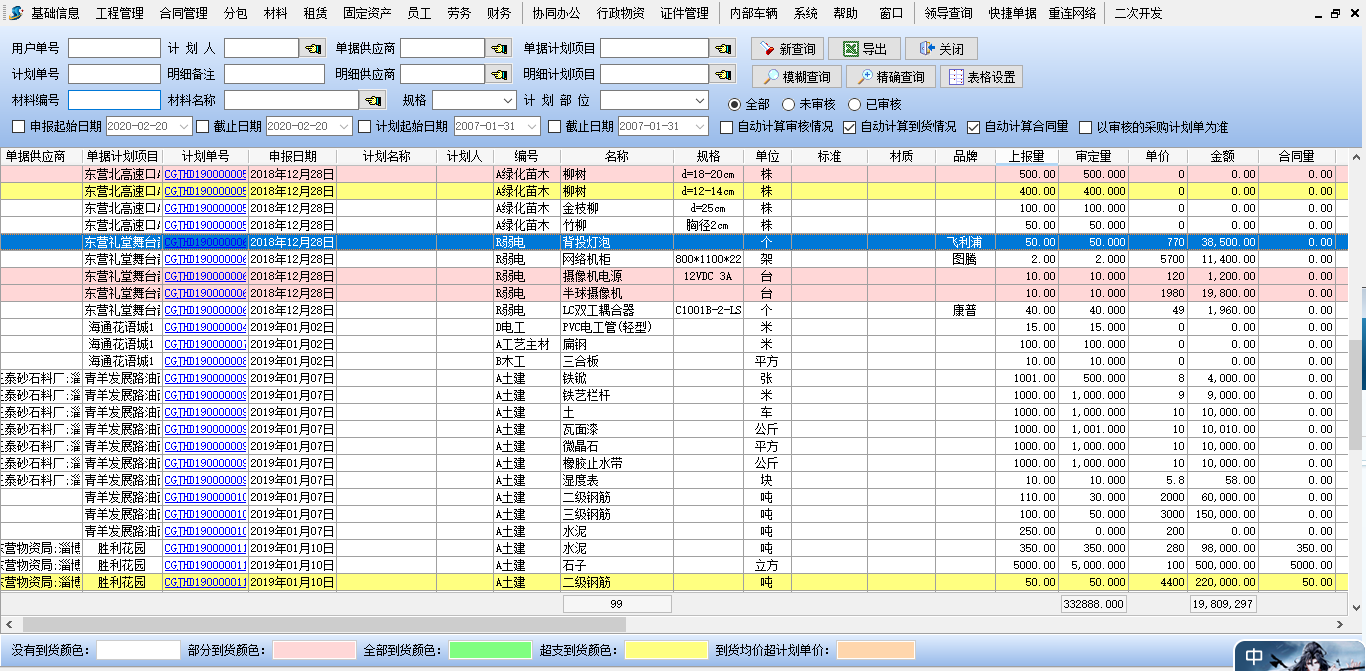The width and height of the screenshot is (1366, 671).
Task: Click the lookup icon beside 计划人 field
Action: pyautogui.click(x=313, y=48)
